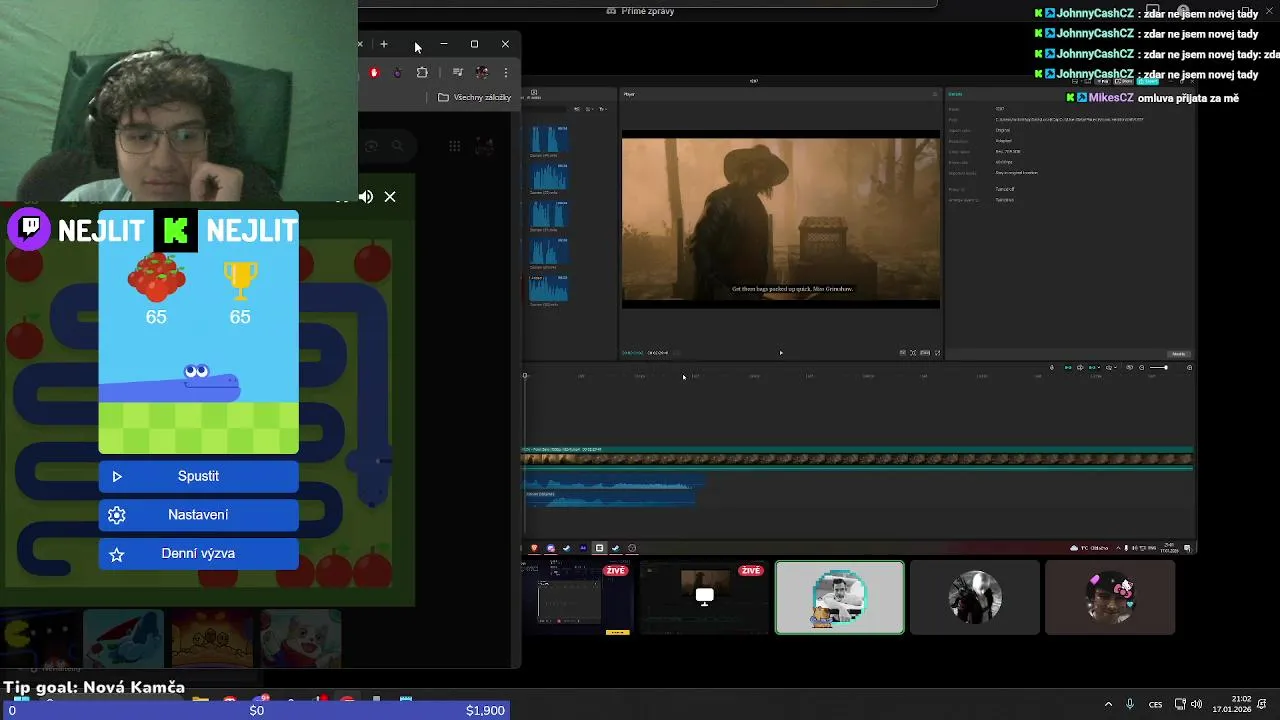Adjust the timeline zoom slider
Viewport: 1280px width, 720px height.
coord(1158,367)
